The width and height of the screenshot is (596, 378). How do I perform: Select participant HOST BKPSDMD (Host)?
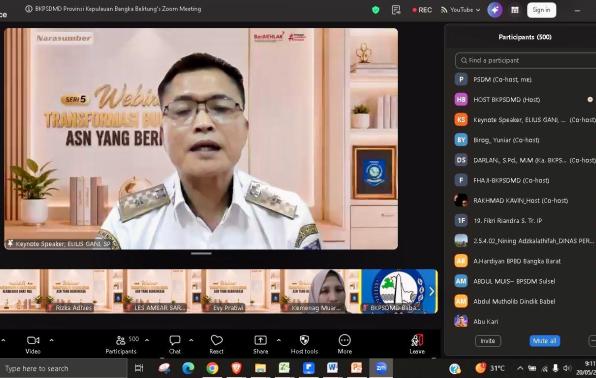click(x=525, y=100)
